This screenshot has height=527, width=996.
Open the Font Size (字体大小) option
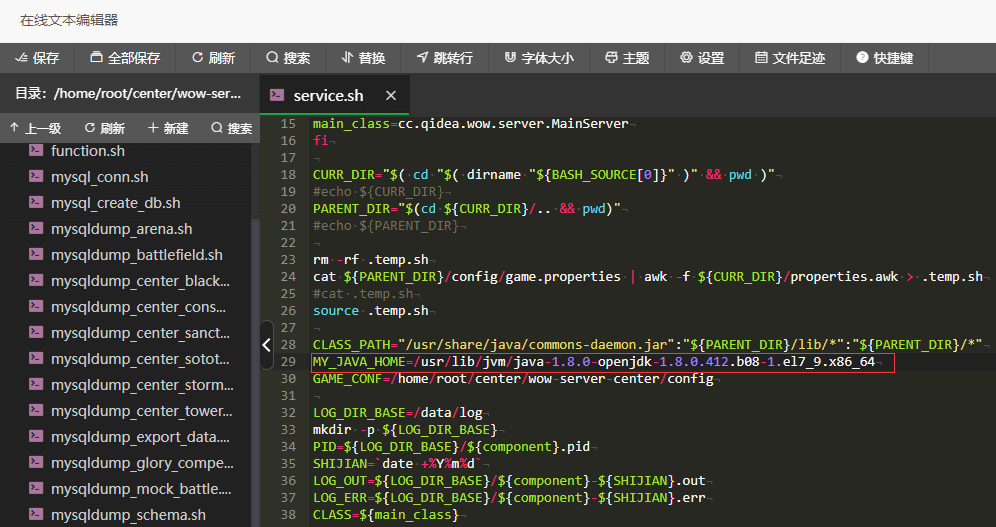pos(539,58)
